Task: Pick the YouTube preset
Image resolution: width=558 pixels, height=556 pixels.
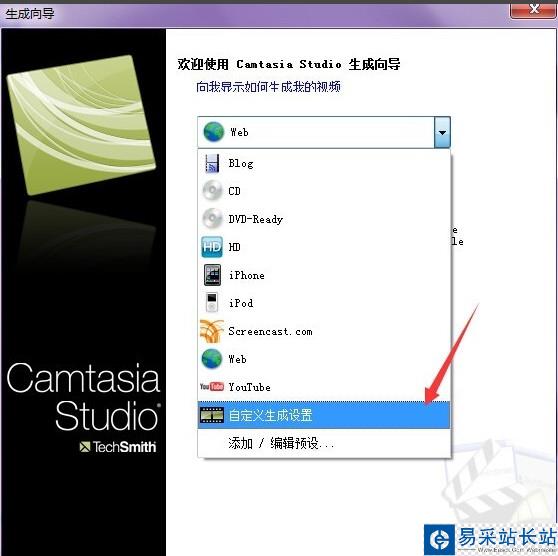Action: [324, 387]
